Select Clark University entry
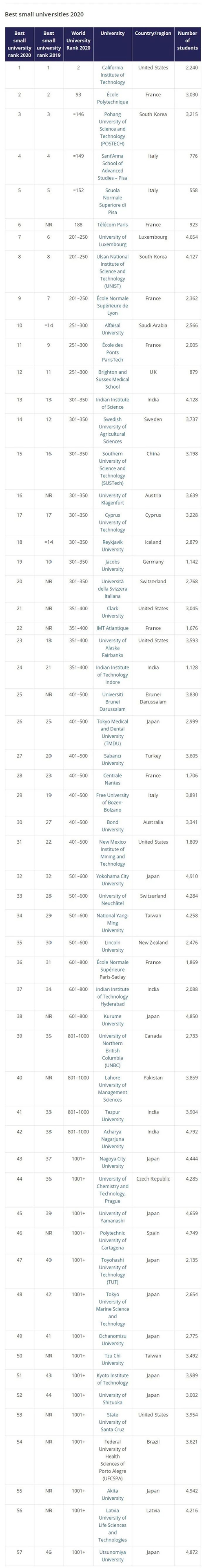The width and height of the screenshot is (204, 1568). point(112,612)
